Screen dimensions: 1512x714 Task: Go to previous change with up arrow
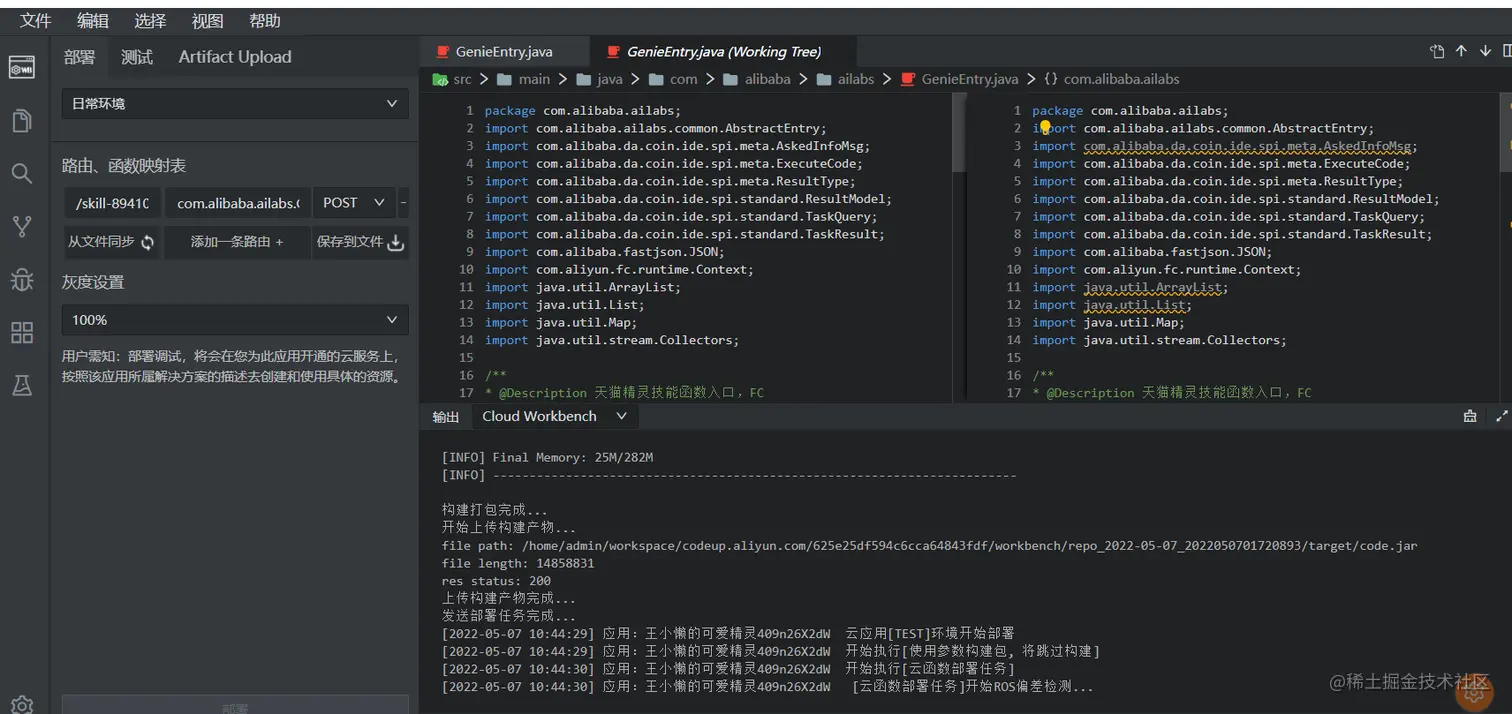(x=1461, y=52)
